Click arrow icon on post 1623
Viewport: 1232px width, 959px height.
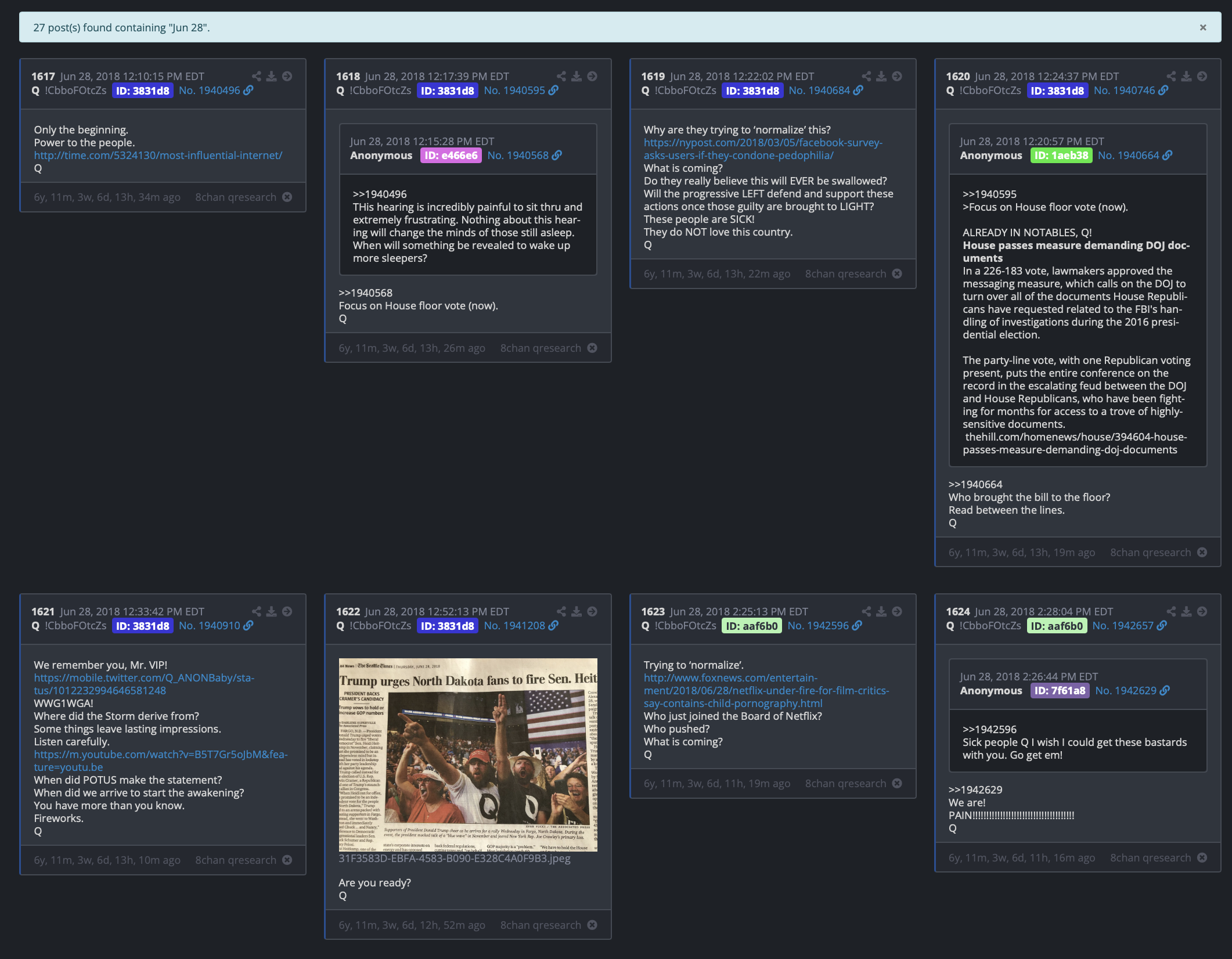coord(897,611)
